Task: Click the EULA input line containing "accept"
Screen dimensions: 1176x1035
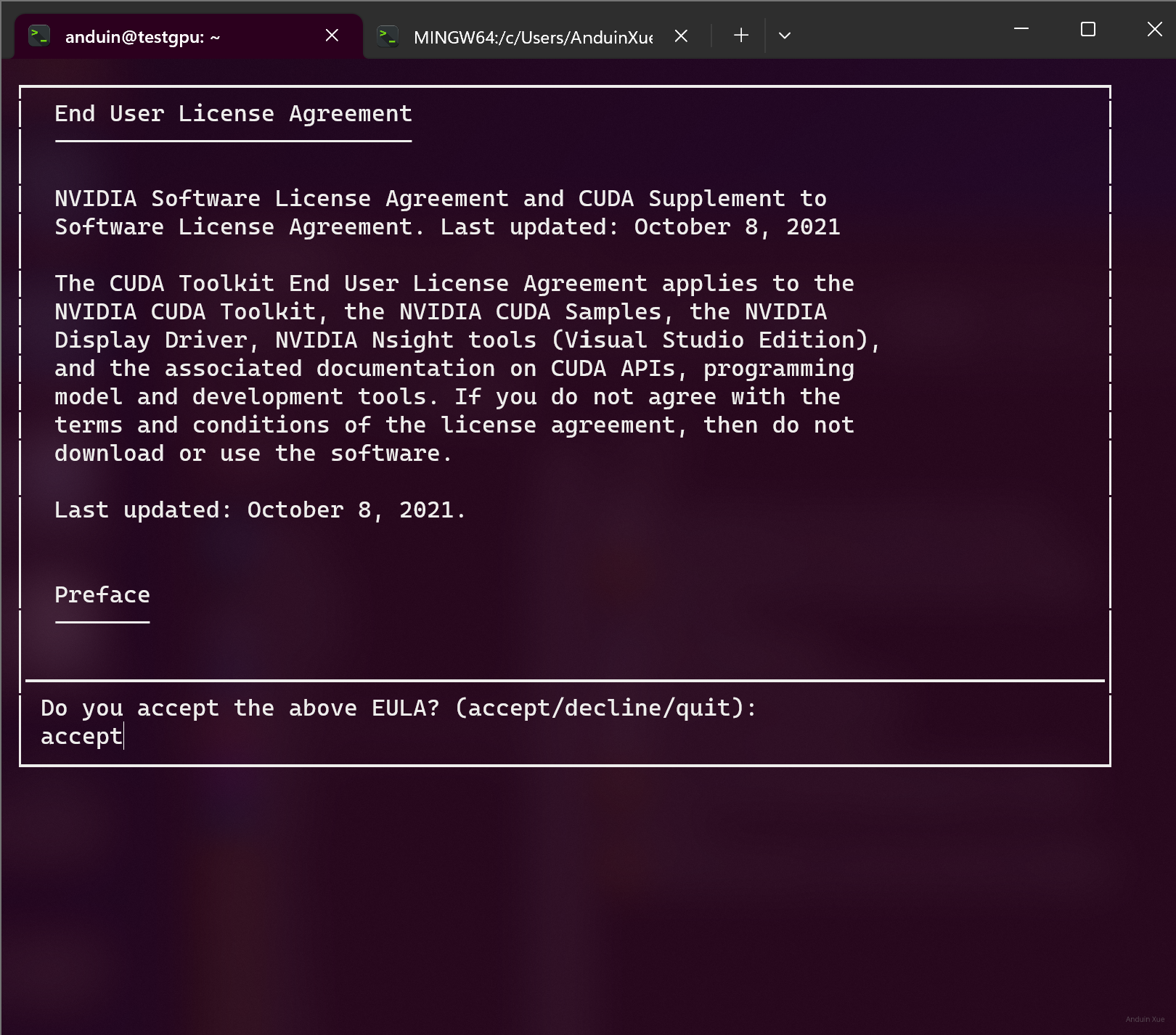Action: tap(81, 736)
